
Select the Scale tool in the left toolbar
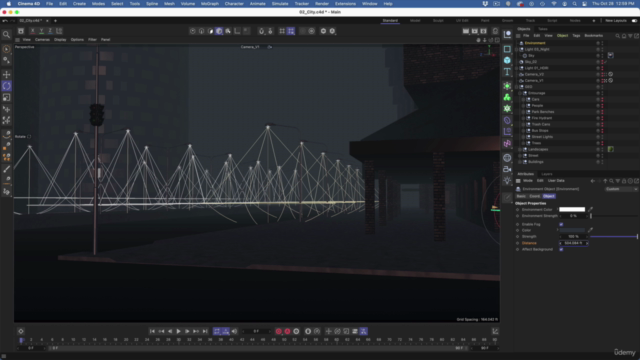click(7, 98)
